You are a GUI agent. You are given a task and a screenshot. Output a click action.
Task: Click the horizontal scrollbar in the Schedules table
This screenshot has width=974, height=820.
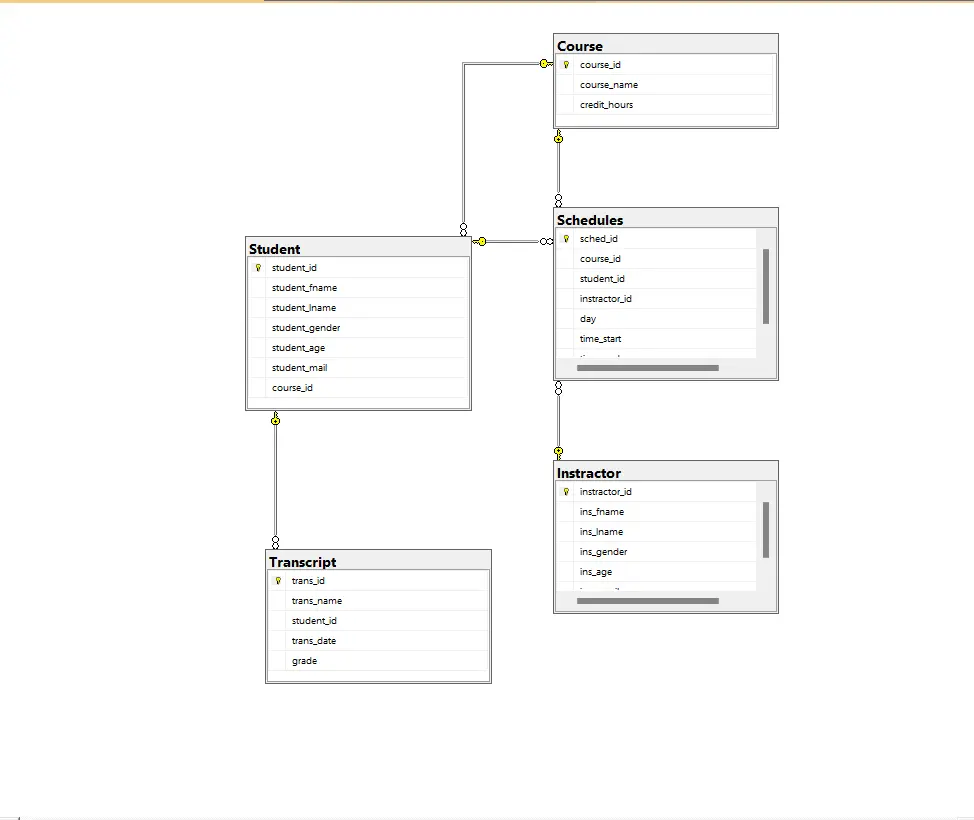coord(647,367)
